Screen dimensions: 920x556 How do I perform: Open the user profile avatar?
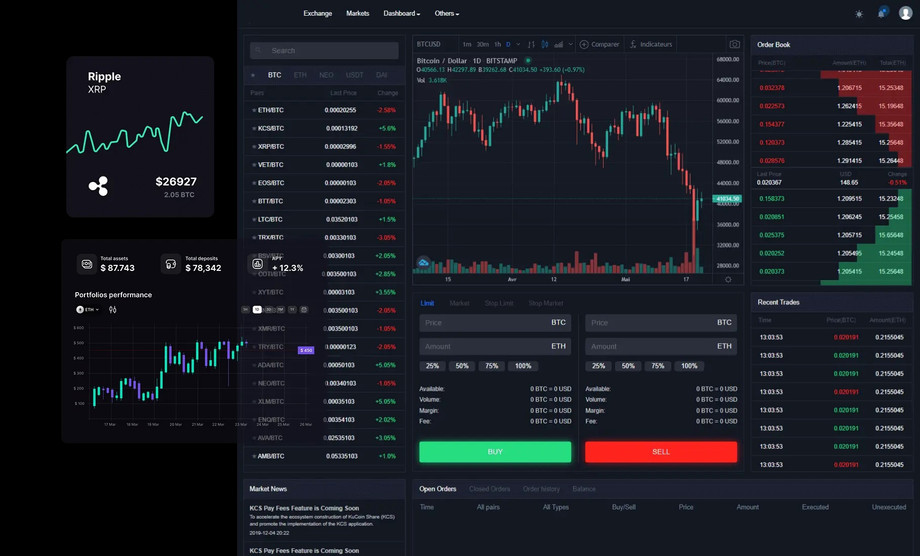(905, 13)
